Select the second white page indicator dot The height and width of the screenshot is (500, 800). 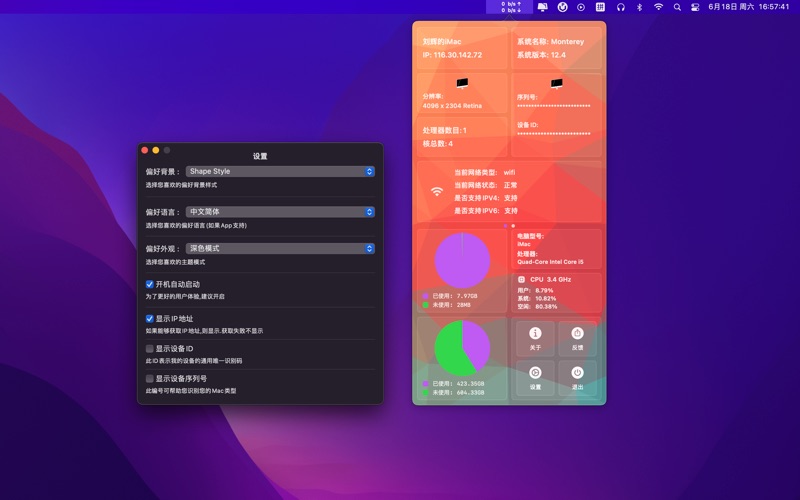tap(513, 226)
